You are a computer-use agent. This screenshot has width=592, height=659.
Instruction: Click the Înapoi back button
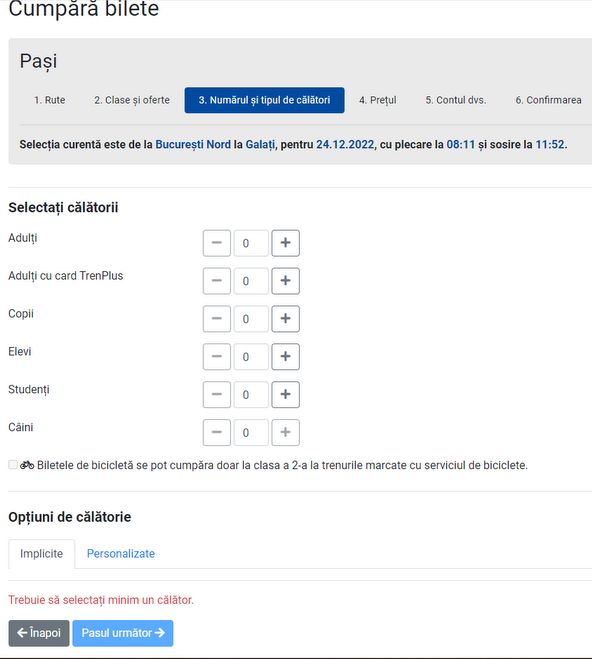point(39,633)
